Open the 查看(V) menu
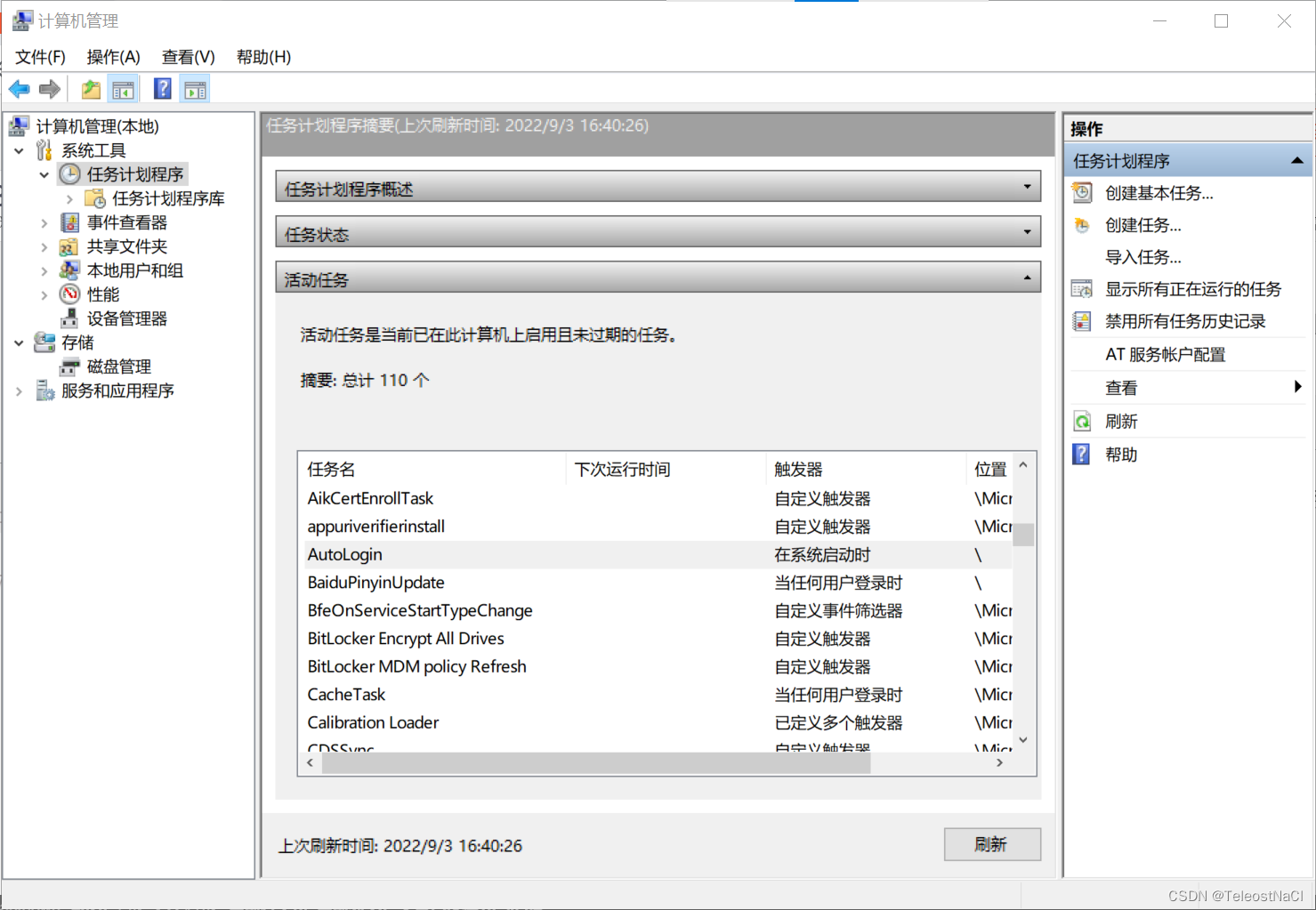This screenshot has width=1316, height=910. (187, 56)
